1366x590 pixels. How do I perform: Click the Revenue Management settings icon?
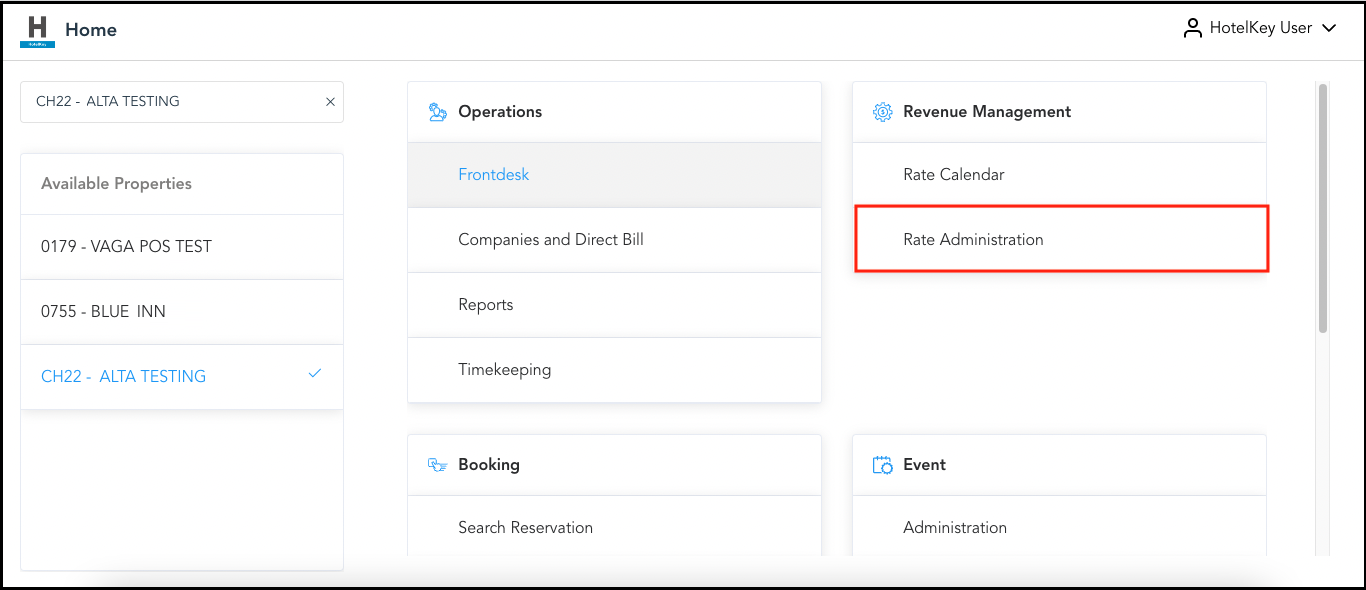[882, 111]
